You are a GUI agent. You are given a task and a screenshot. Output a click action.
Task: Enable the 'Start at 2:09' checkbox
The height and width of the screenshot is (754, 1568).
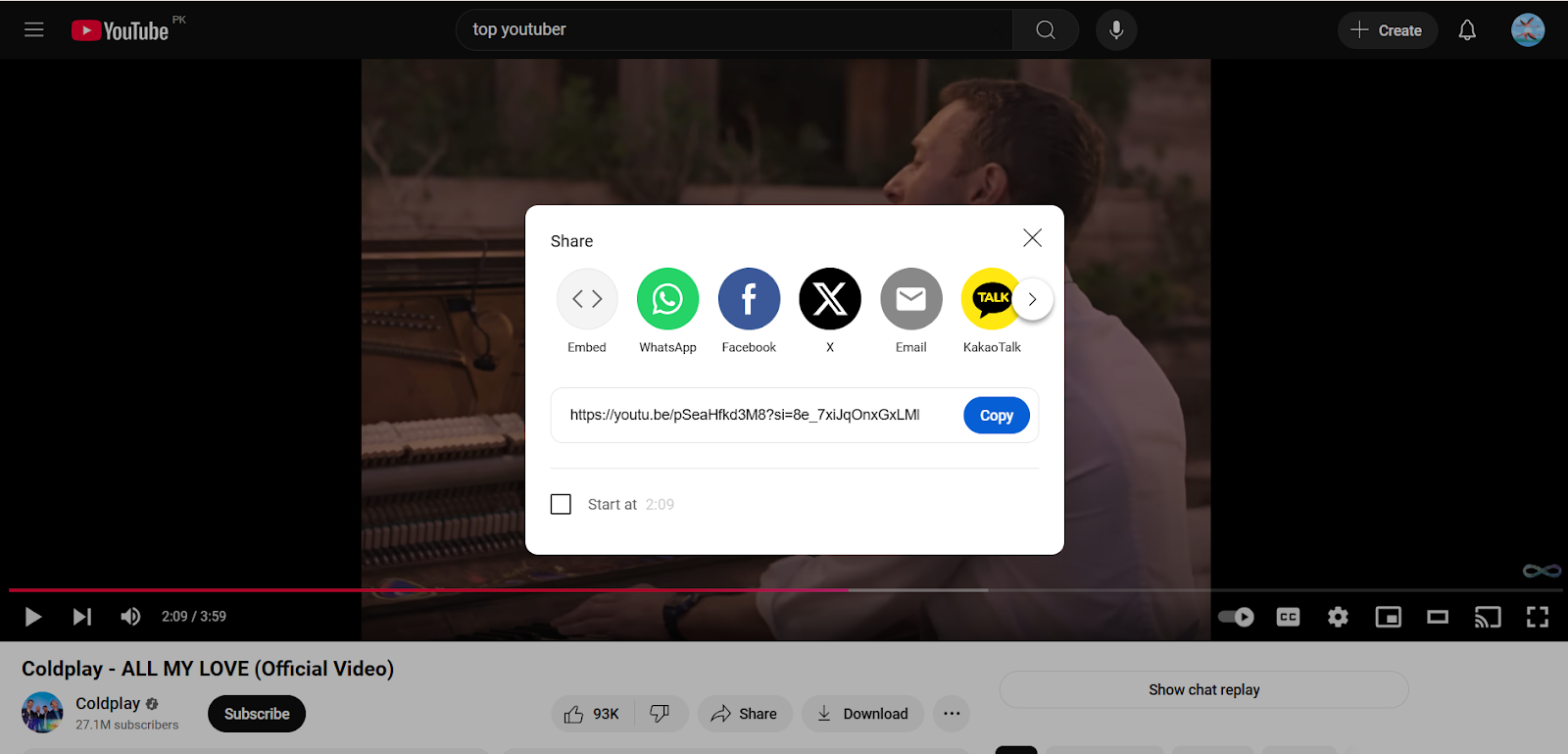tap(561, 504)
